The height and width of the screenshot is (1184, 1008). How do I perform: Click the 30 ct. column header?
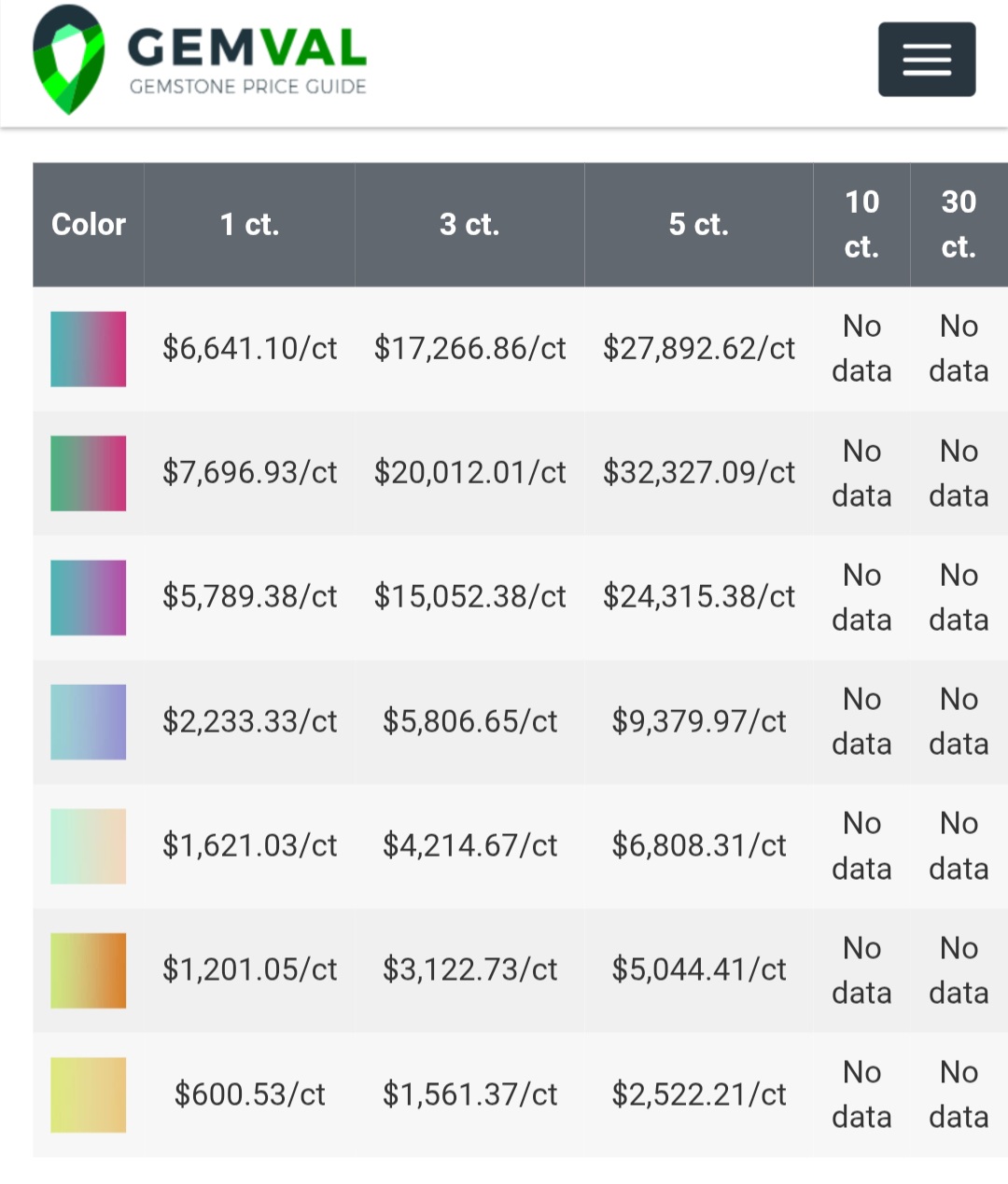tap(959, 225)
